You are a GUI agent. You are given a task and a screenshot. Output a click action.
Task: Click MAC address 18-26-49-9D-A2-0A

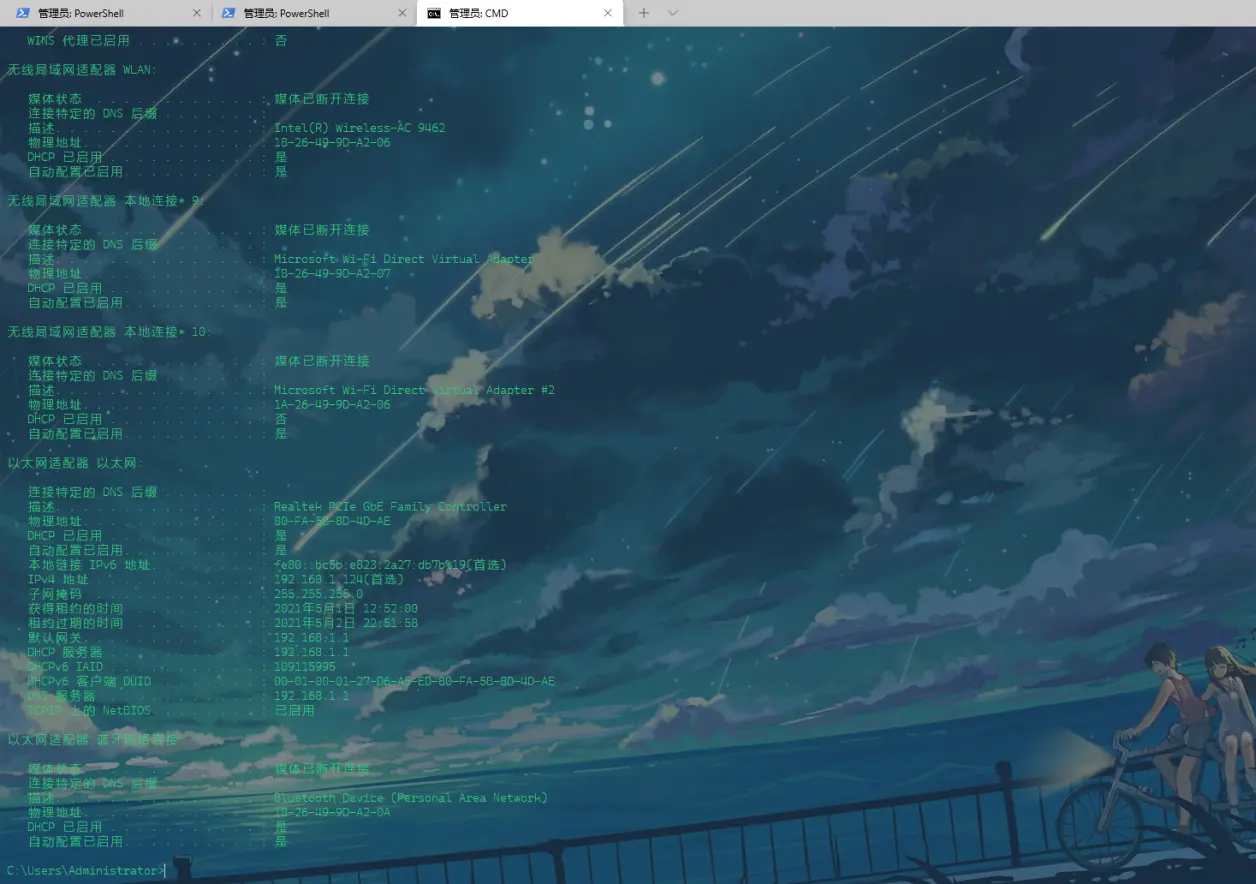tap(332, 813)
